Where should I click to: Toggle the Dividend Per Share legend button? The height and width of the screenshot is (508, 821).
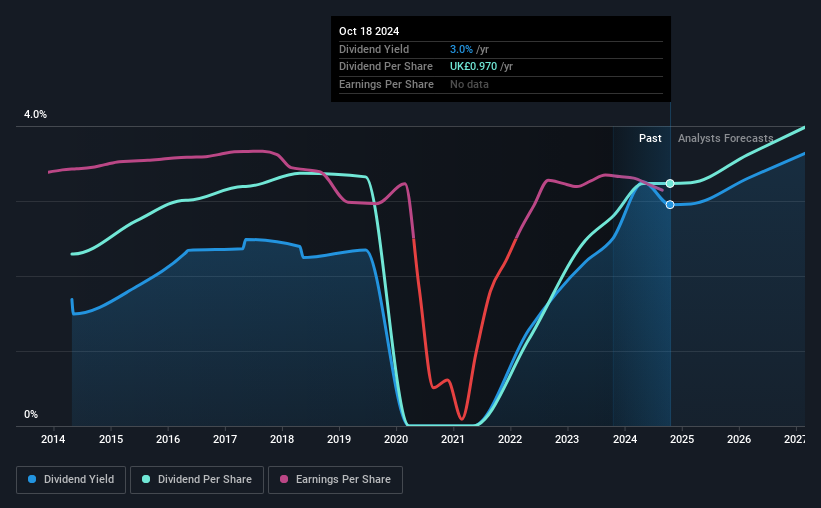tap(197, 480)
